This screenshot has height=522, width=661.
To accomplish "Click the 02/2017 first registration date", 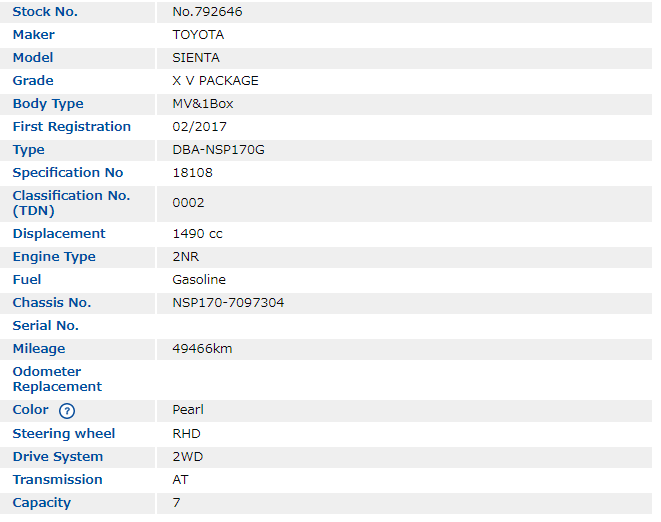I will click(x=199, y=127).
